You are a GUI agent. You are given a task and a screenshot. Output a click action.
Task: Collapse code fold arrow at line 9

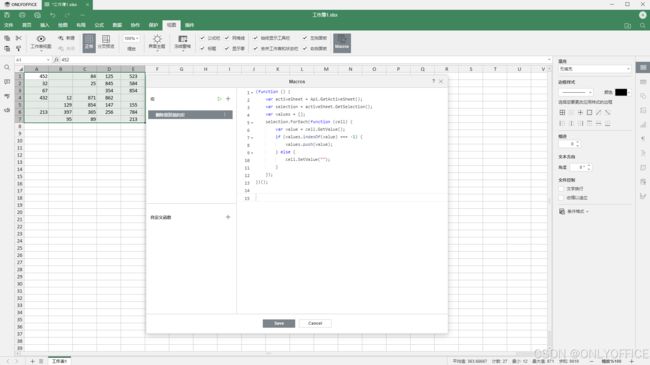point(252,153)
